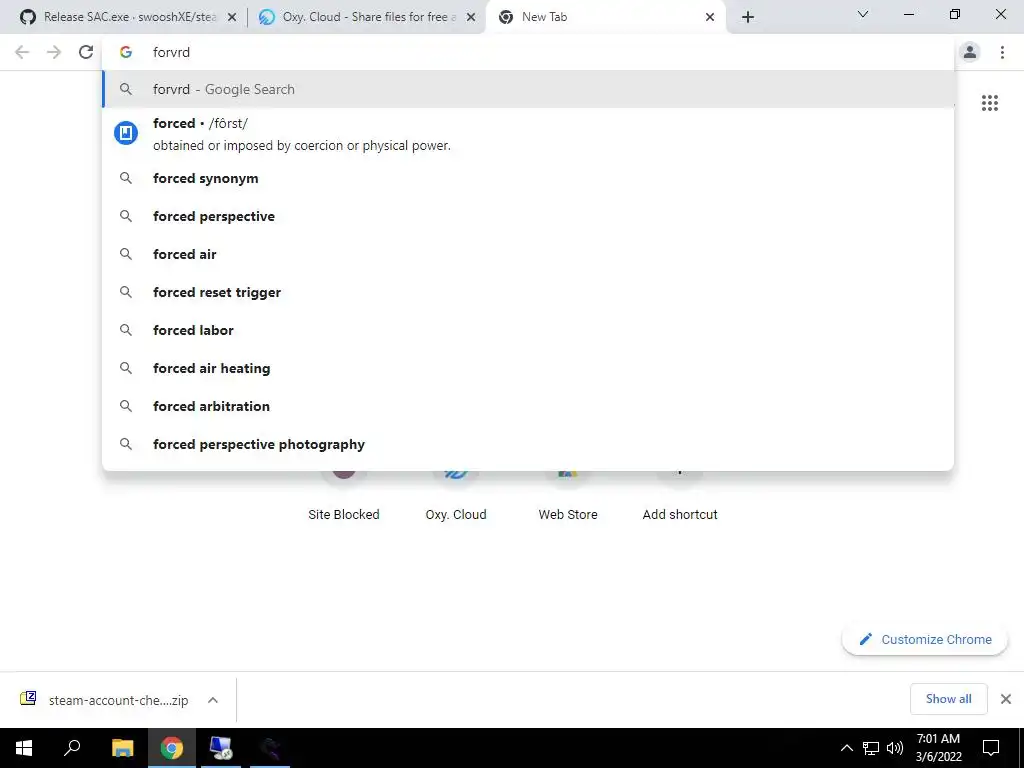Choose 'forvrd - Google Search' suggestion

[528, 89]
